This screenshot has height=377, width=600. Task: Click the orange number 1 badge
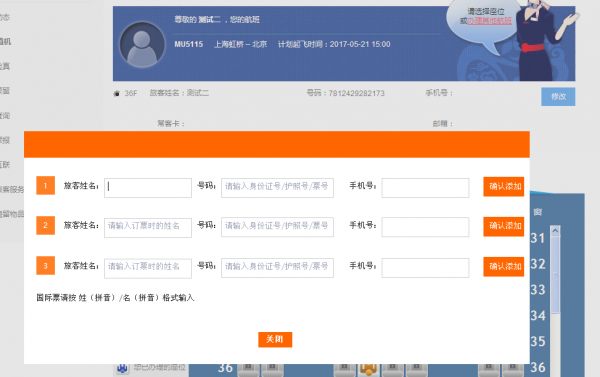point(46,186)
